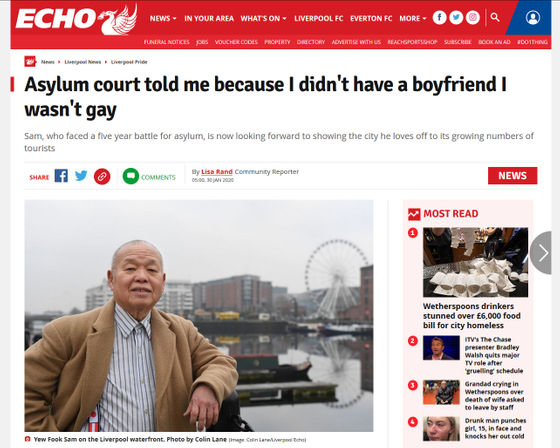Copy article link with red chain icon

point(102,176)
